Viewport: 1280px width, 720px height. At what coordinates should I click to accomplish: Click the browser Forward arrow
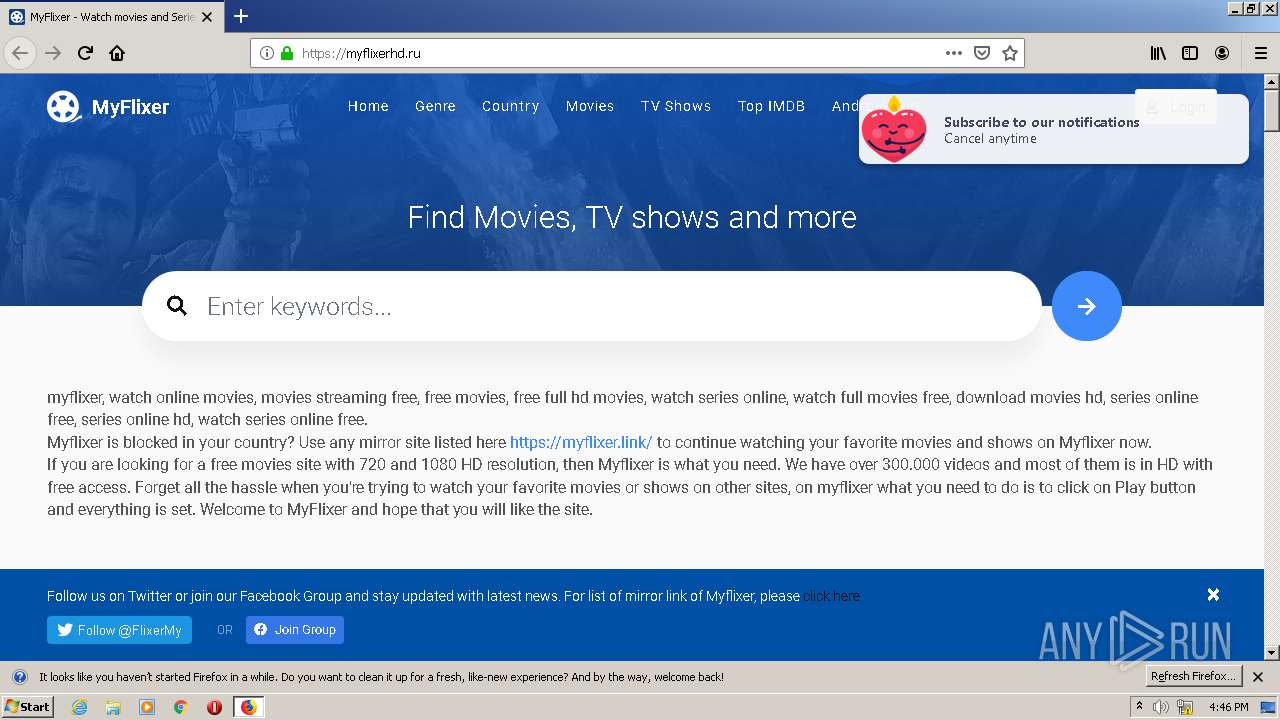(x=53, y=53)
